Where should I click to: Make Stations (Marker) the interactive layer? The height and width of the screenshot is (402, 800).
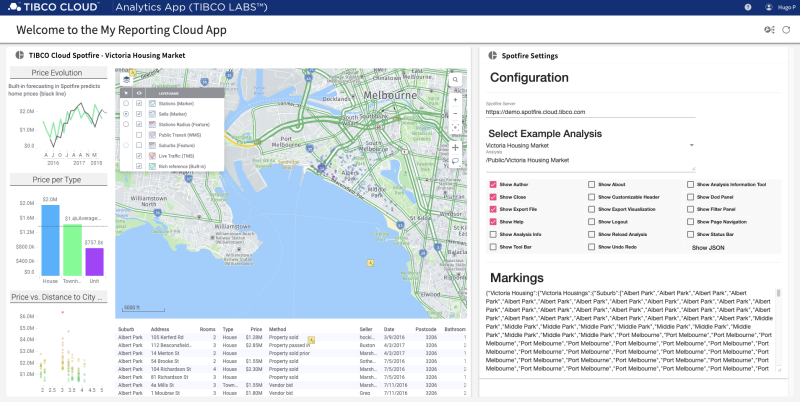[x=126, y=104]
